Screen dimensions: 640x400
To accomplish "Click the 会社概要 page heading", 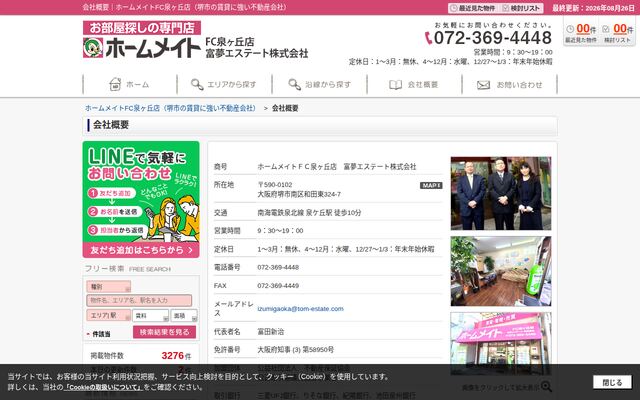I will (x=111, y=125).
